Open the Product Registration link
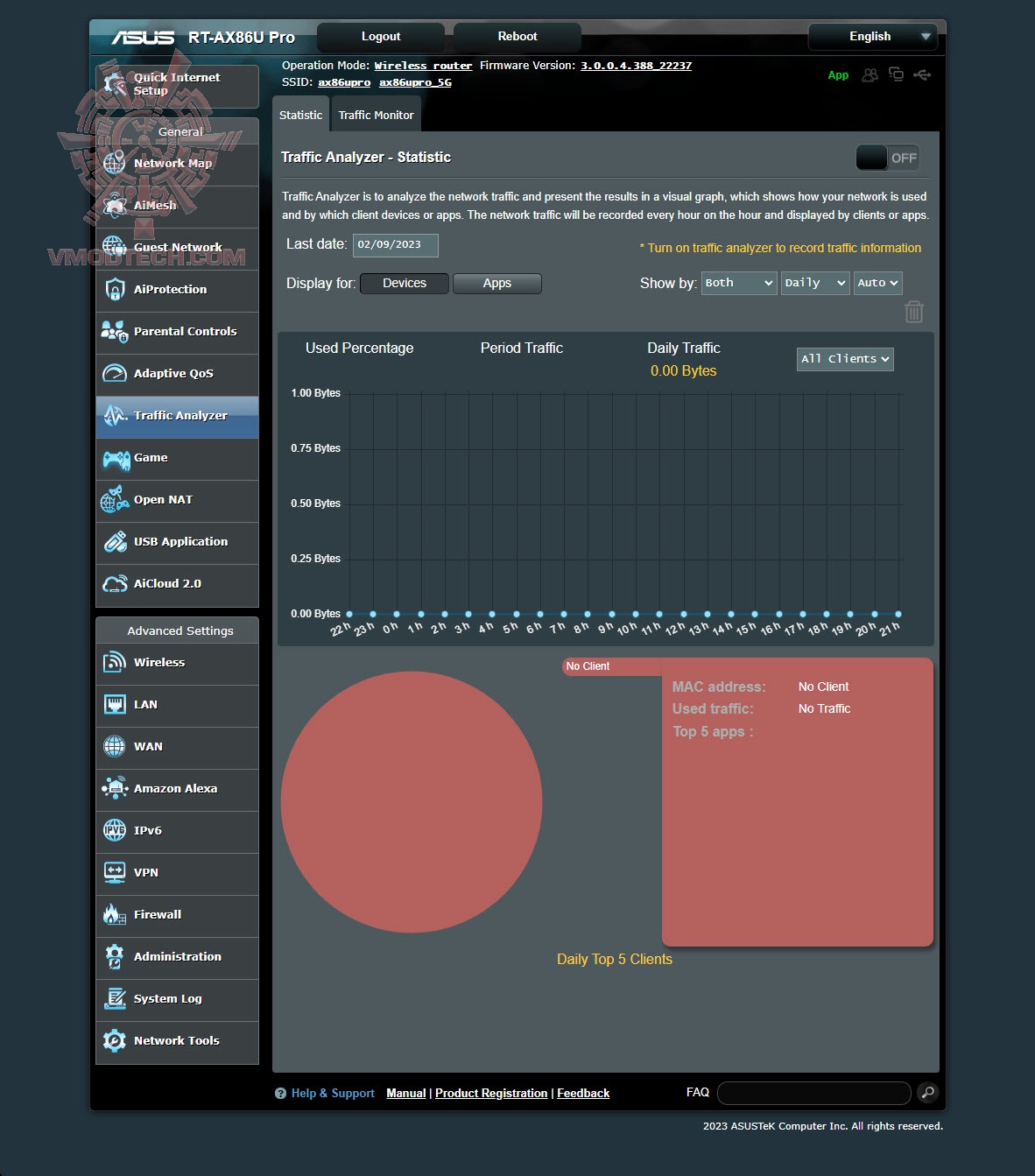The image size is (1035, 1176). [491, 1093]
